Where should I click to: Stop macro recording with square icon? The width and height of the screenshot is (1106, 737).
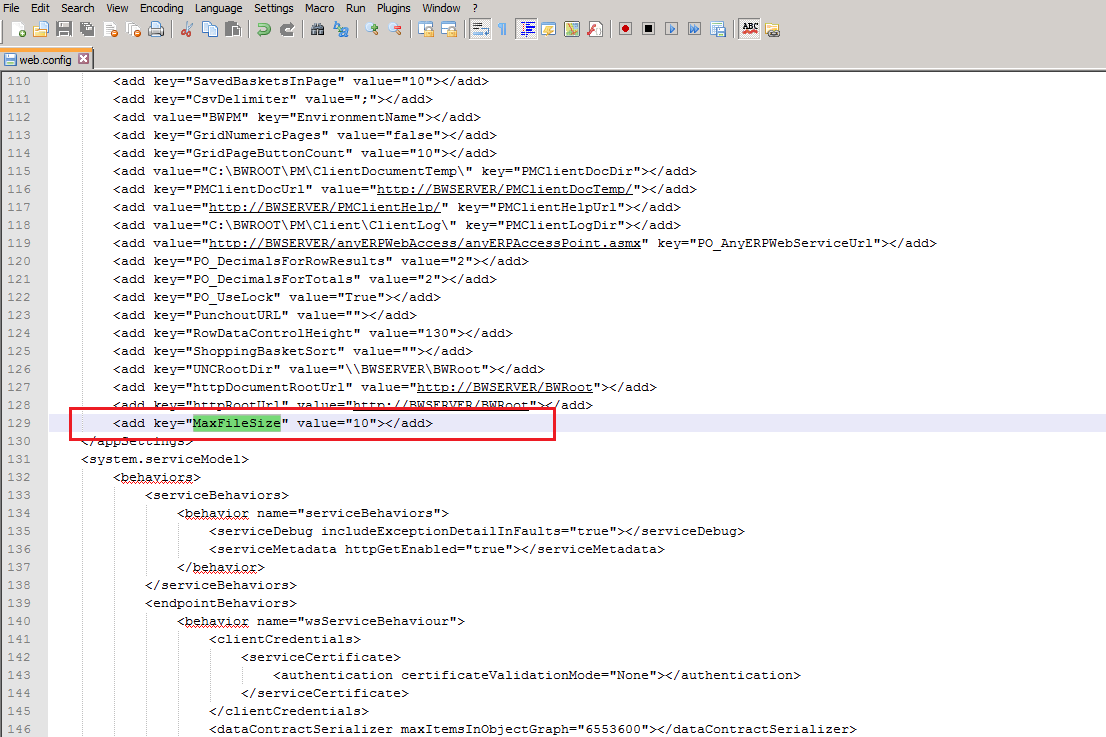[x=649, y=30]
